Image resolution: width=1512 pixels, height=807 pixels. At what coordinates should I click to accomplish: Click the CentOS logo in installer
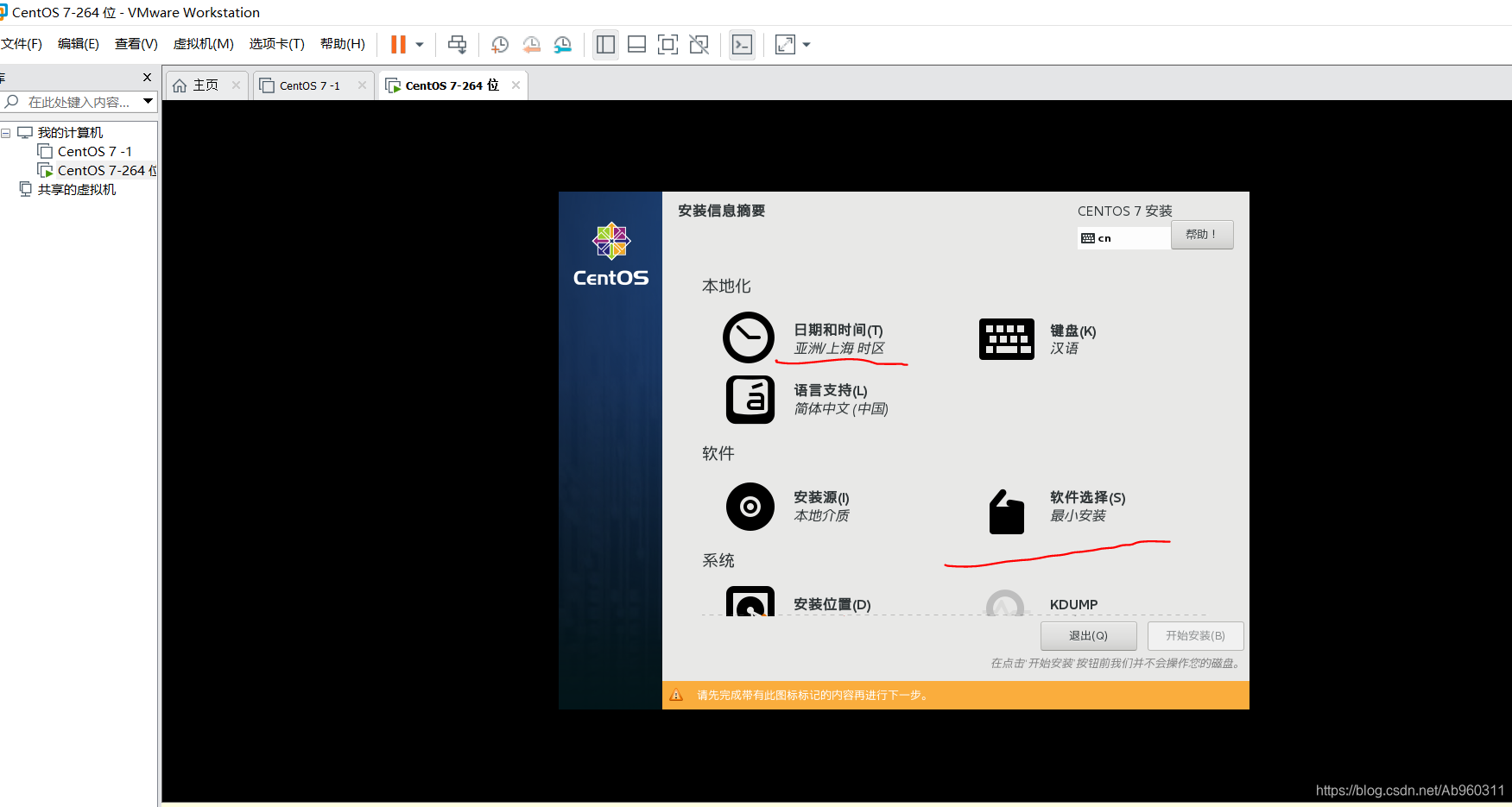[x=611, y=255]
